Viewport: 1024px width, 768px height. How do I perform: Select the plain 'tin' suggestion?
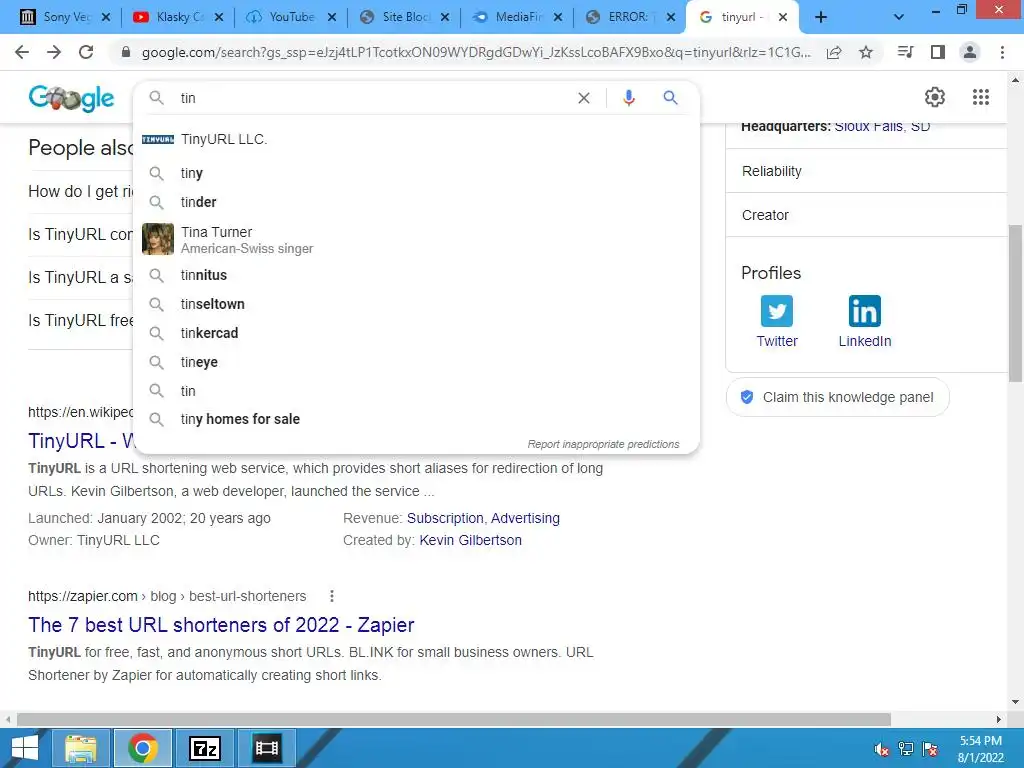(x=416, y=391)
